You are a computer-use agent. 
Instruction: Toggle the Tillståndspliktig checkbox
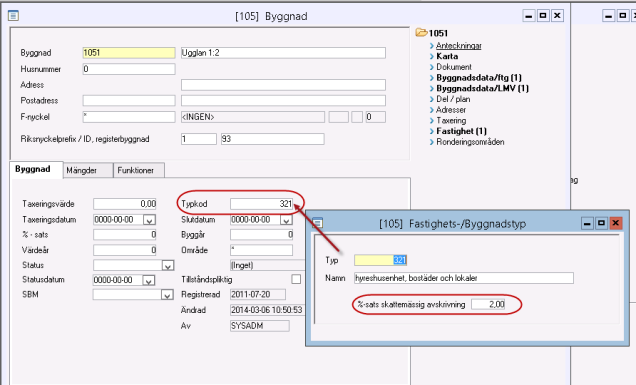[297, 279]
